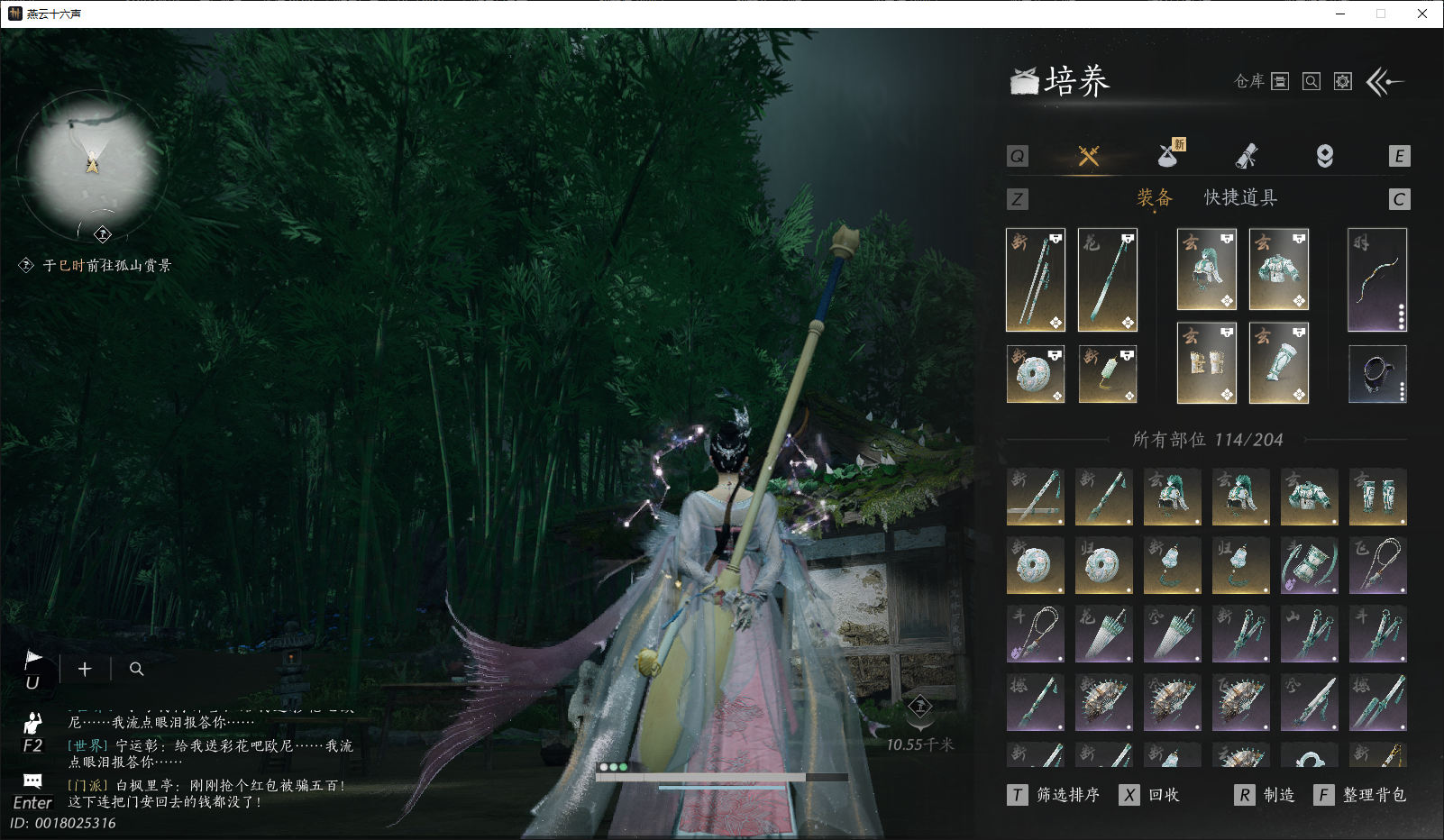
Task: Click the plus icon in chat bar
Action: pyautogui.click(x=85, y=669)
